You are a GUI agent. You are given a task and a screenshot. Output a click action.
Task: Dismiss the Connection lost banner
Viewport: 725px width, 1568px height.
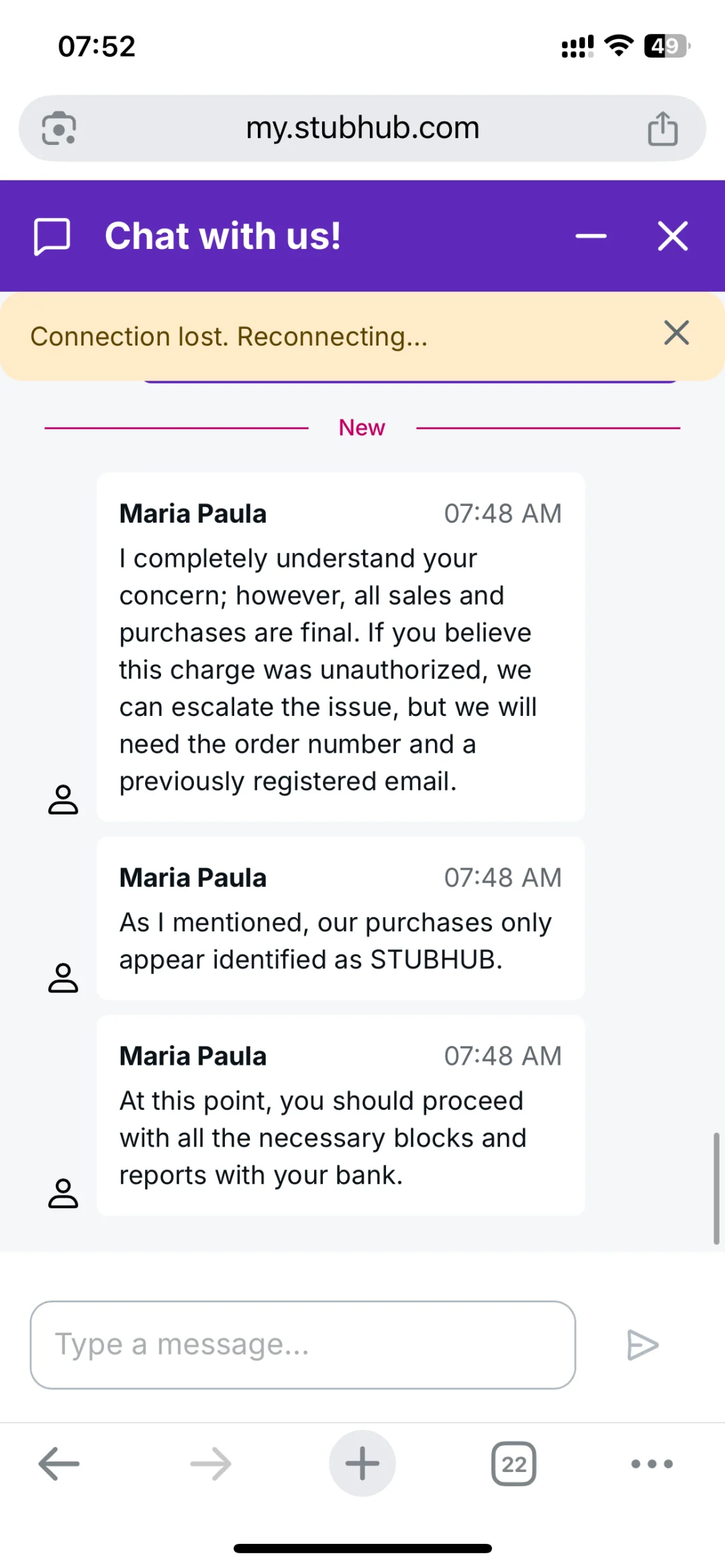click(676, 333)
